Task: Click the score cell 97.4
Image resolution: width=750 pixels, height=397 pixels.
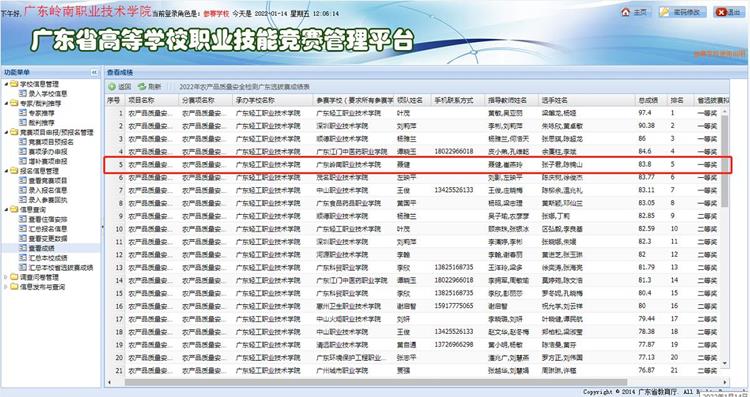Action: [645, 113]
